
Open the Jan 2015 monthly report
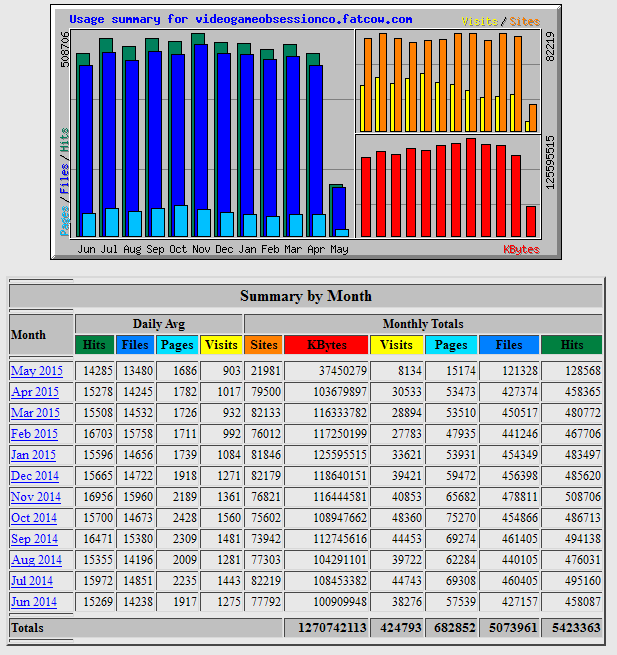tap(35, 455)
